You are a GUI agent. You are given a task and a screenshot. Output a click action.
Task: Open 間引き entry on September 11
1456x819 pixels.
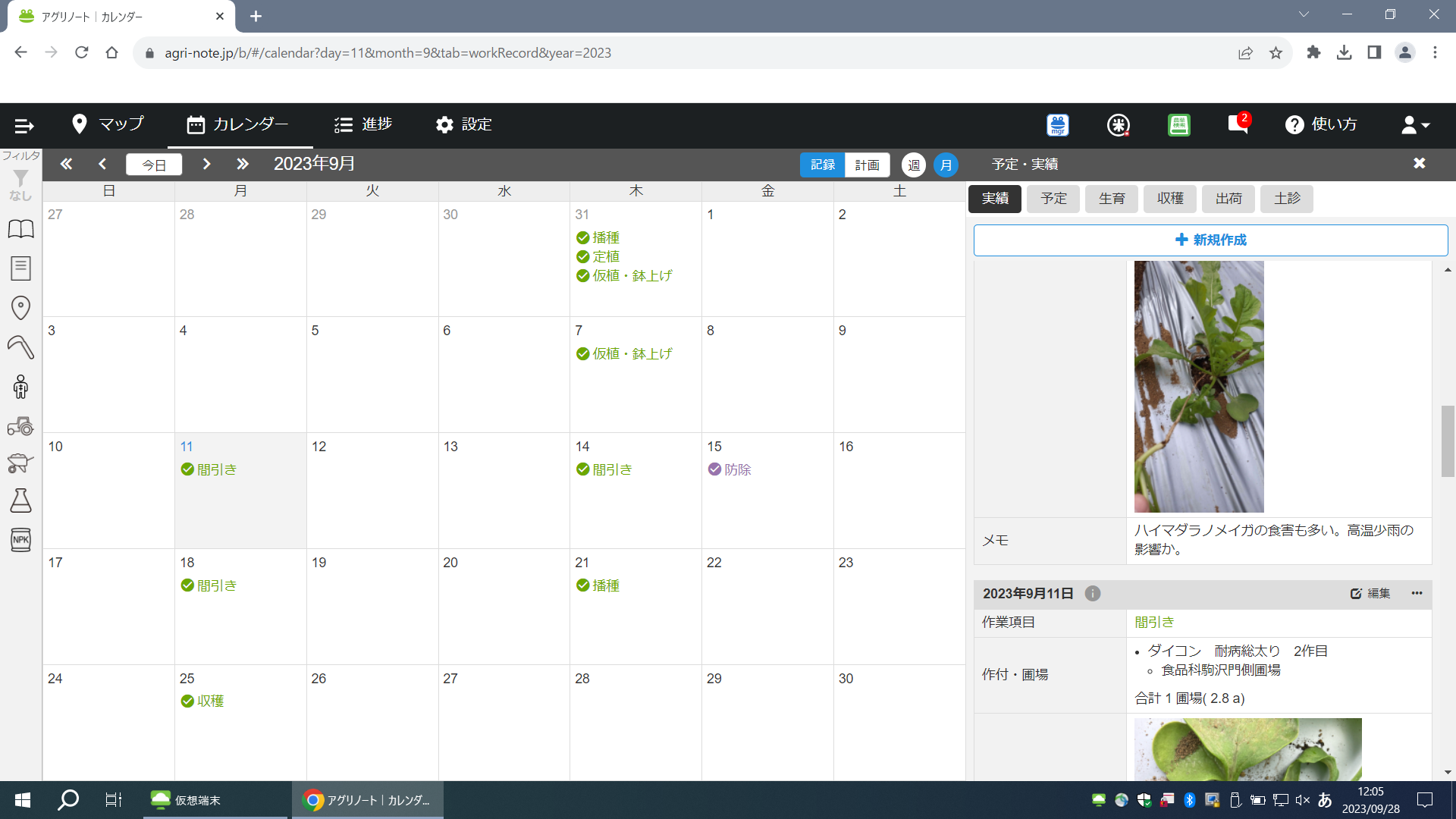tap(209, 470)
